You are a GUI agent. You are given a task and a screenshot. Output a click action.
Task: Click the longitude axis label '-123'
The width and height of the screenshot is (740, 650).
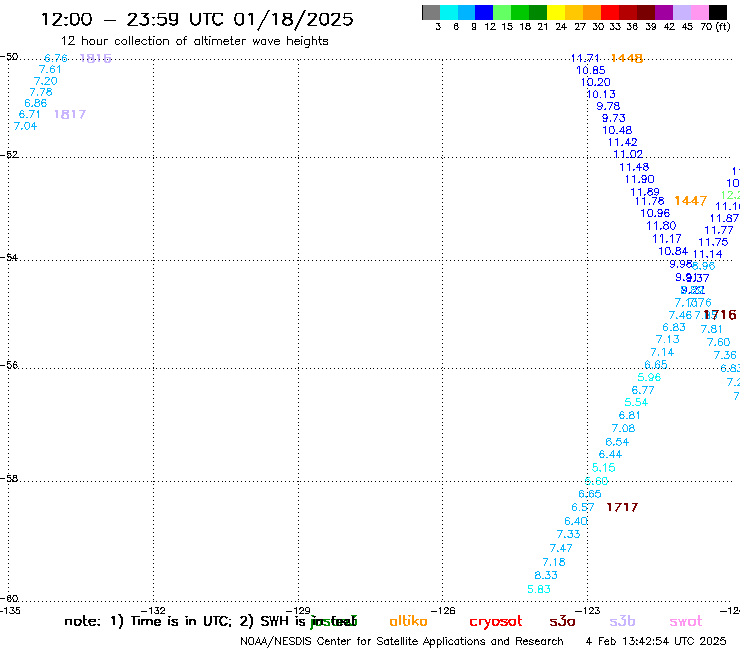[x=589, y=611]
